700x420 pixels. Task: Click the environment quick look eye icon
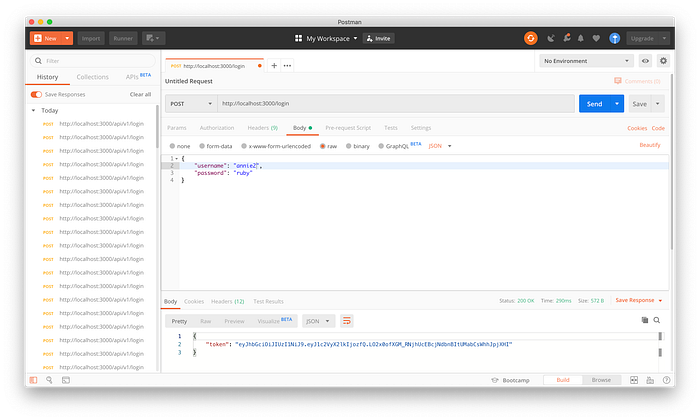click(x=645, y=61)
